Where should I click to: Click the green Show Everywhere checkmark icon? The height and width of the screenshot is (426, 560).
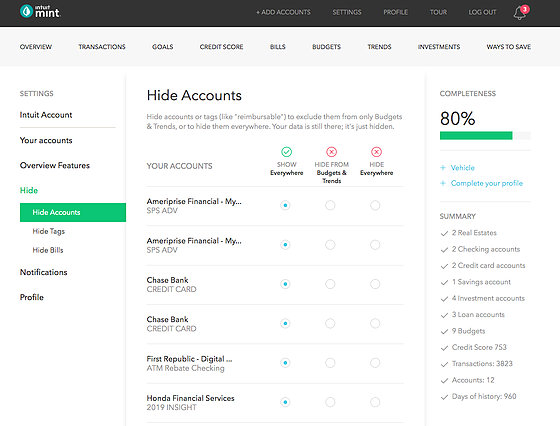tap(286, 152)
